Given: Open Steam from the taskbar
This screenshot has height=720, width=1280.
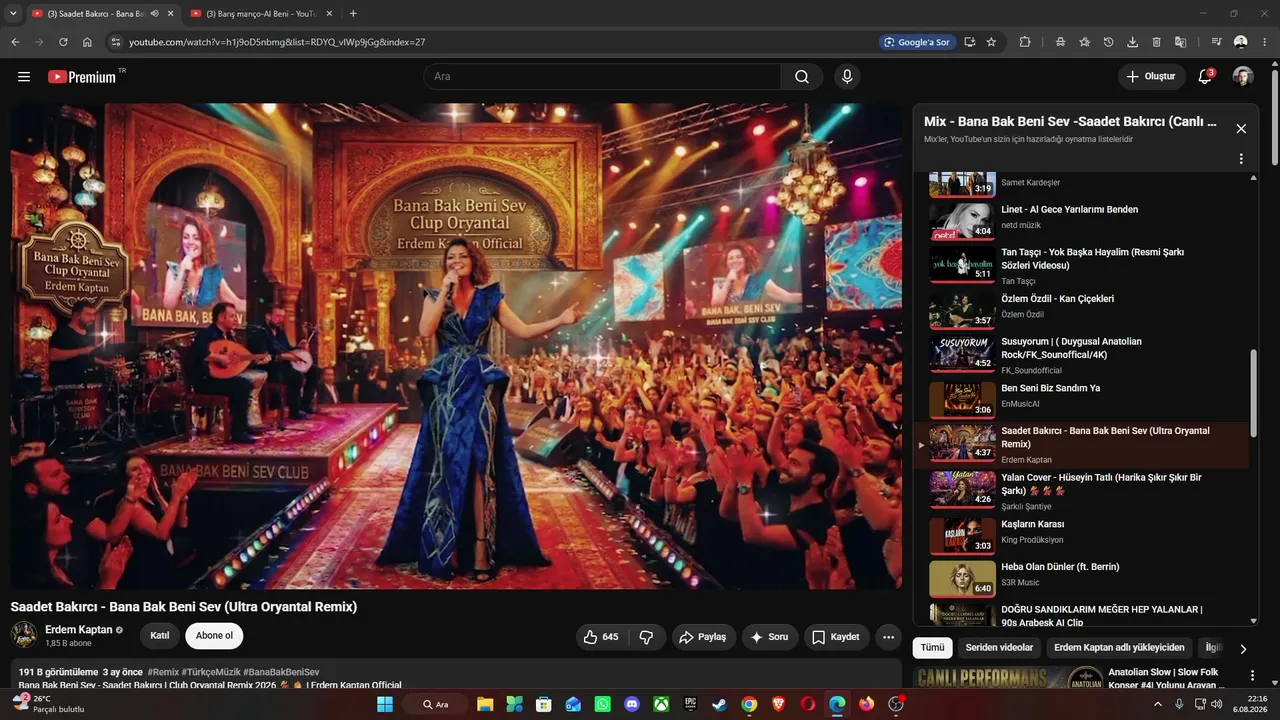Looking at the screenshot, I should 719,704.
